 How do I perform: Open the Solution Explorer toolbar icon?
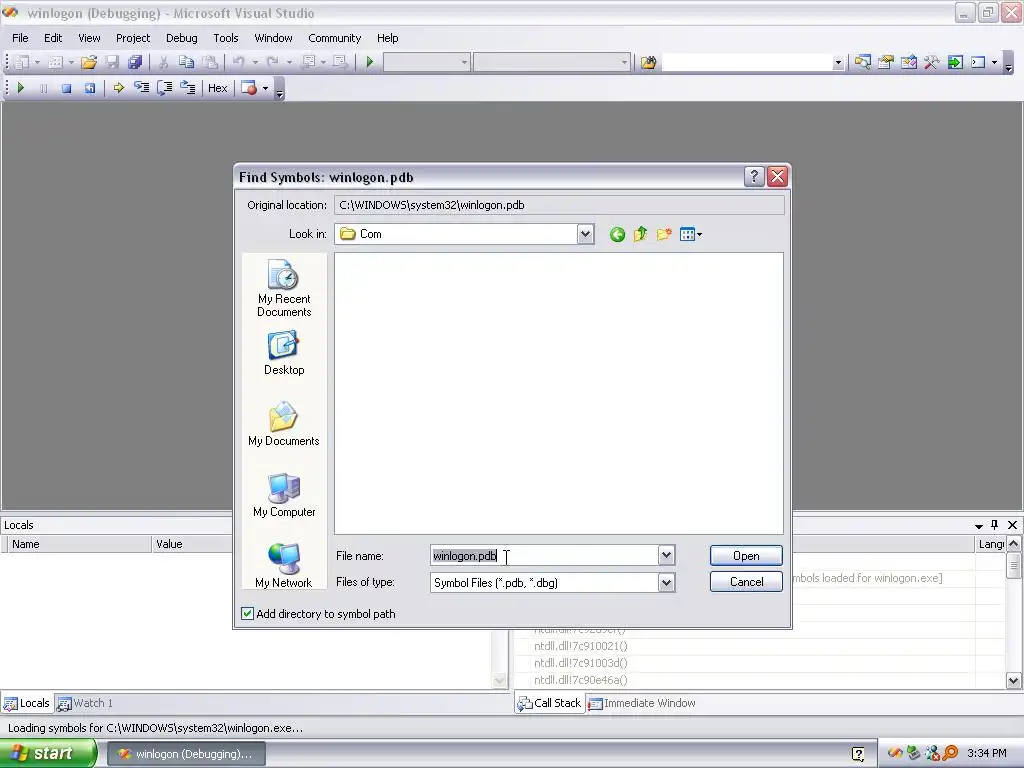(862, 63)
